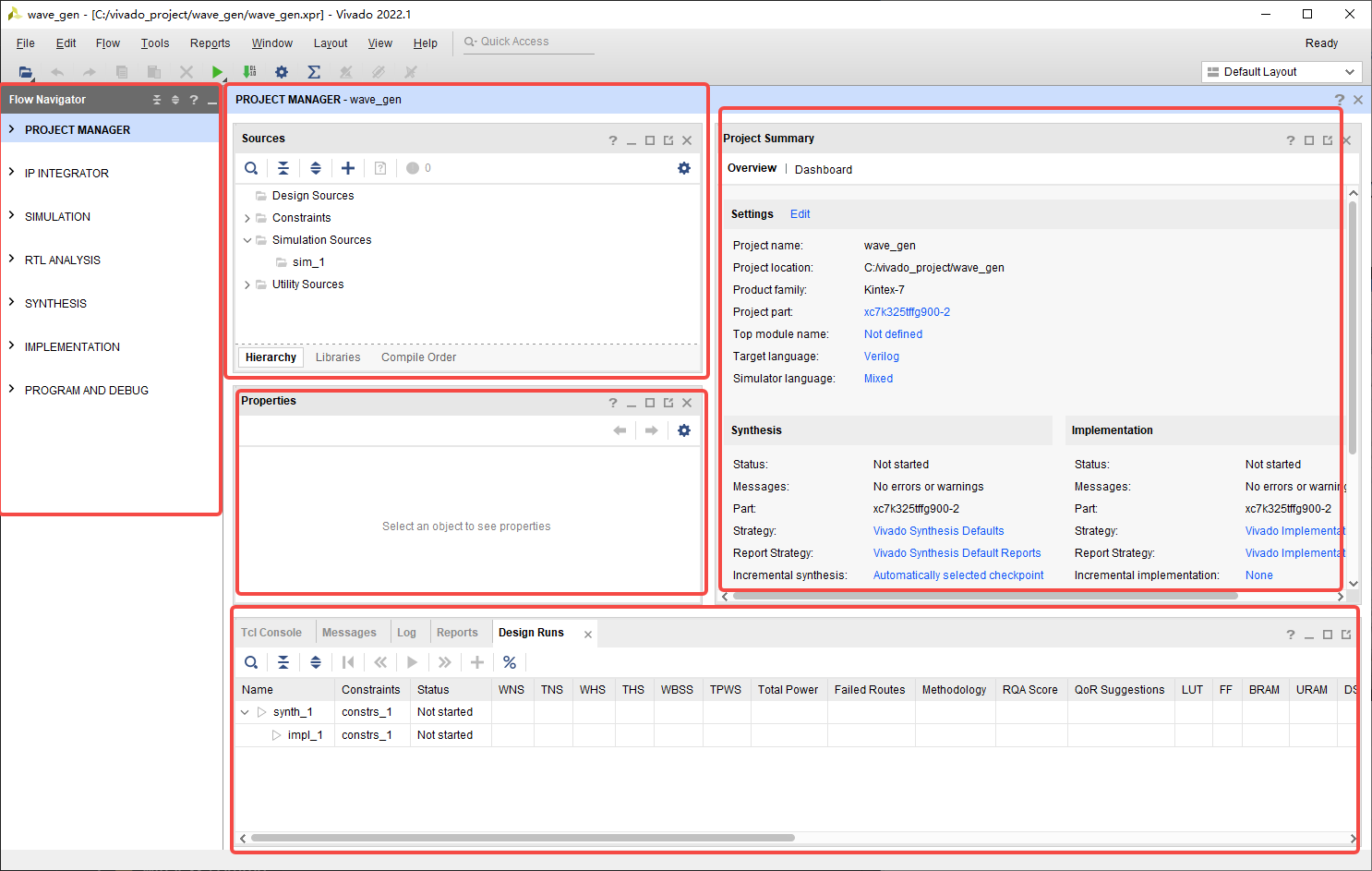Click Design Sources tree item
Image resolution: width=1372 pixels, height=871 pixels.
coord(313,196)
